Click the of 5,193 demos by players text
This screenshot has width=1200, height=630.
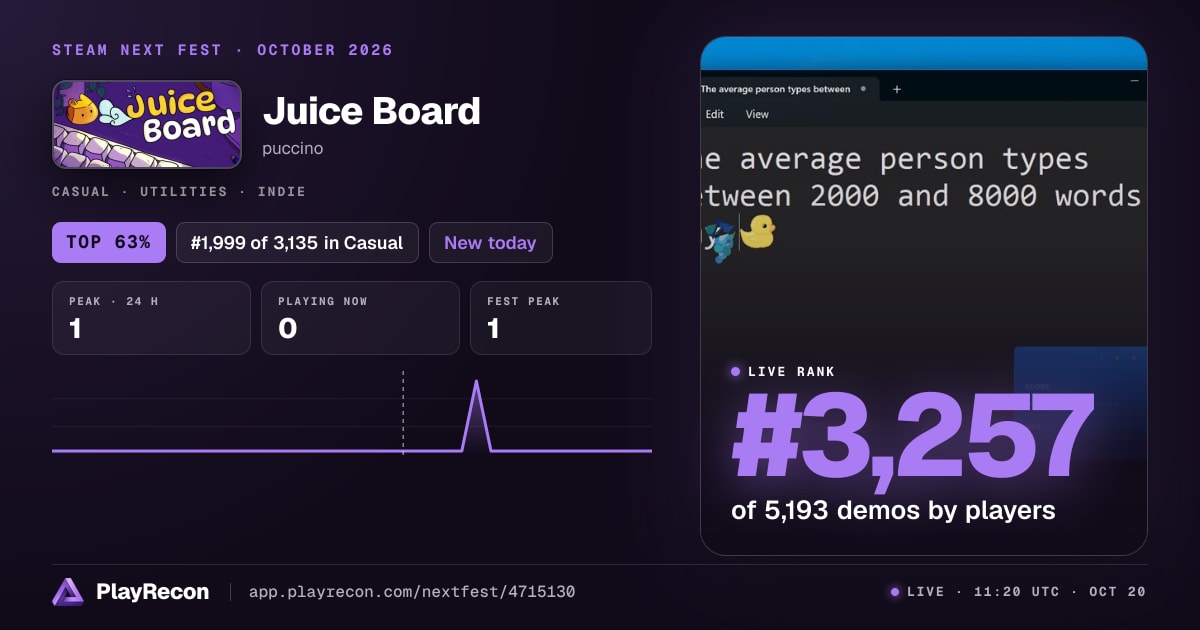pos(893,511)
